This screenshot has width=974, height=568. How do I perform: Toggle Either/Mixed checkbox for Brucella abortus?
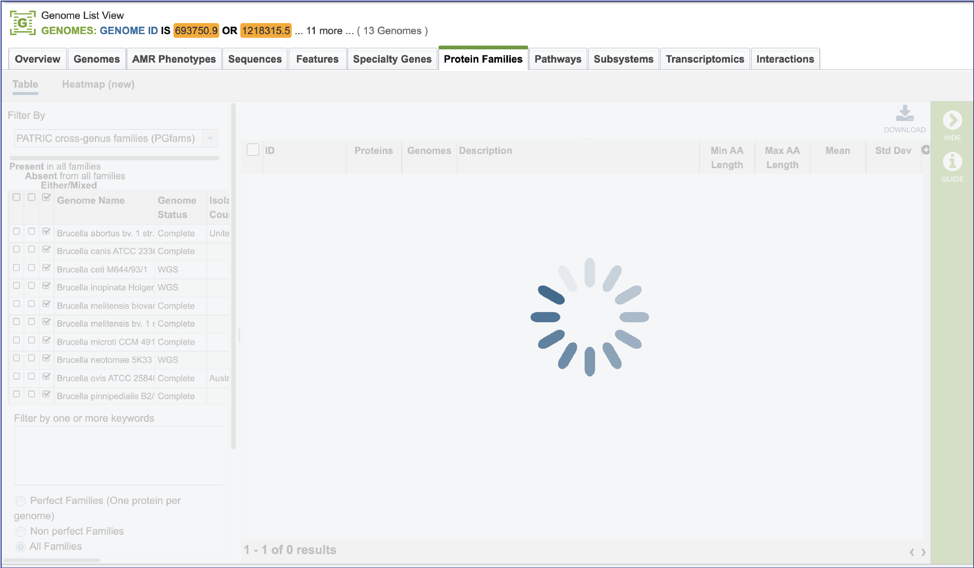46,232
